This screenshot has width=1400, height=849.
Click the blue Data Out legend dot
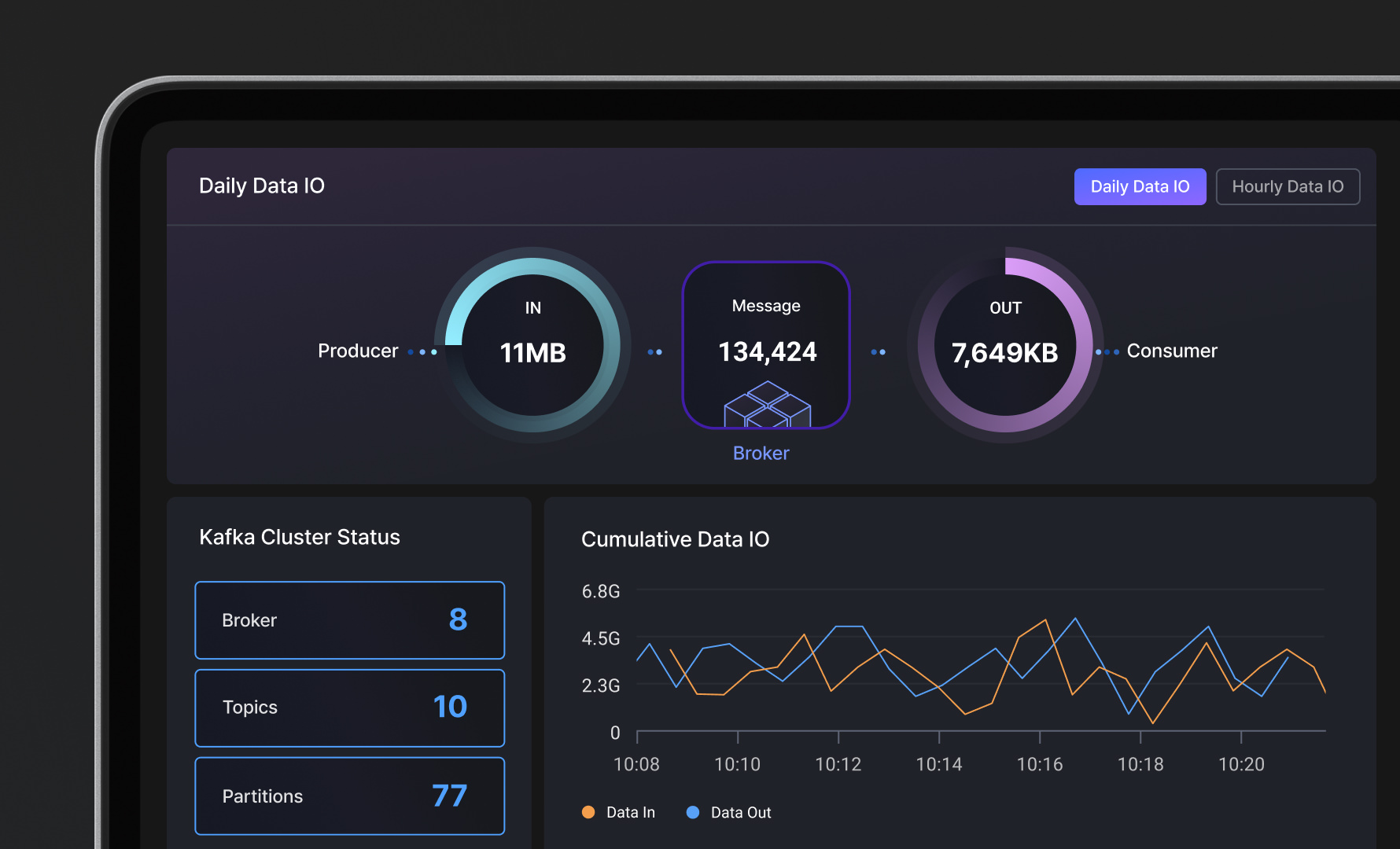click(693, 813)
